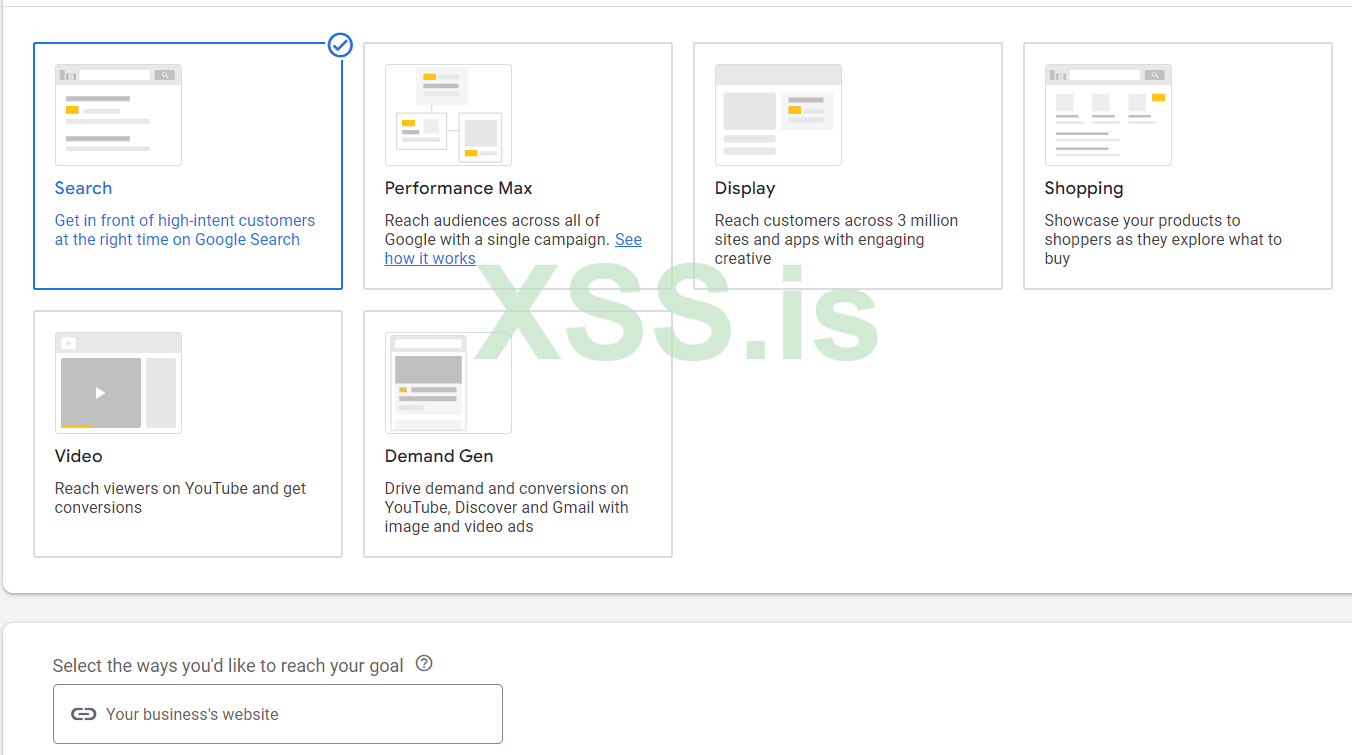The width and height of the screenshot is (1352, 755).
Task: Click "Get in front of high-intent customers" description
Action: tap(185, 230)
